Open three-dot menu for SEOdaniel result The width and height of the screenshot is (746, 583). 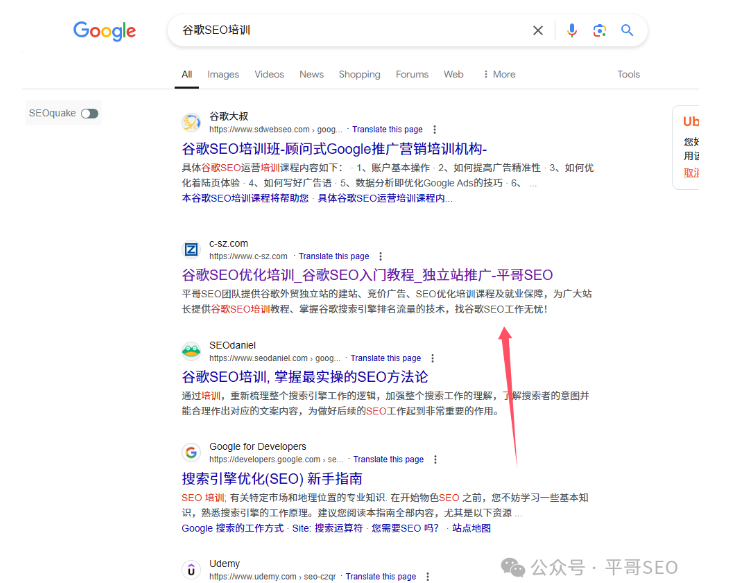pyautogui.click(x=432, y=358)
